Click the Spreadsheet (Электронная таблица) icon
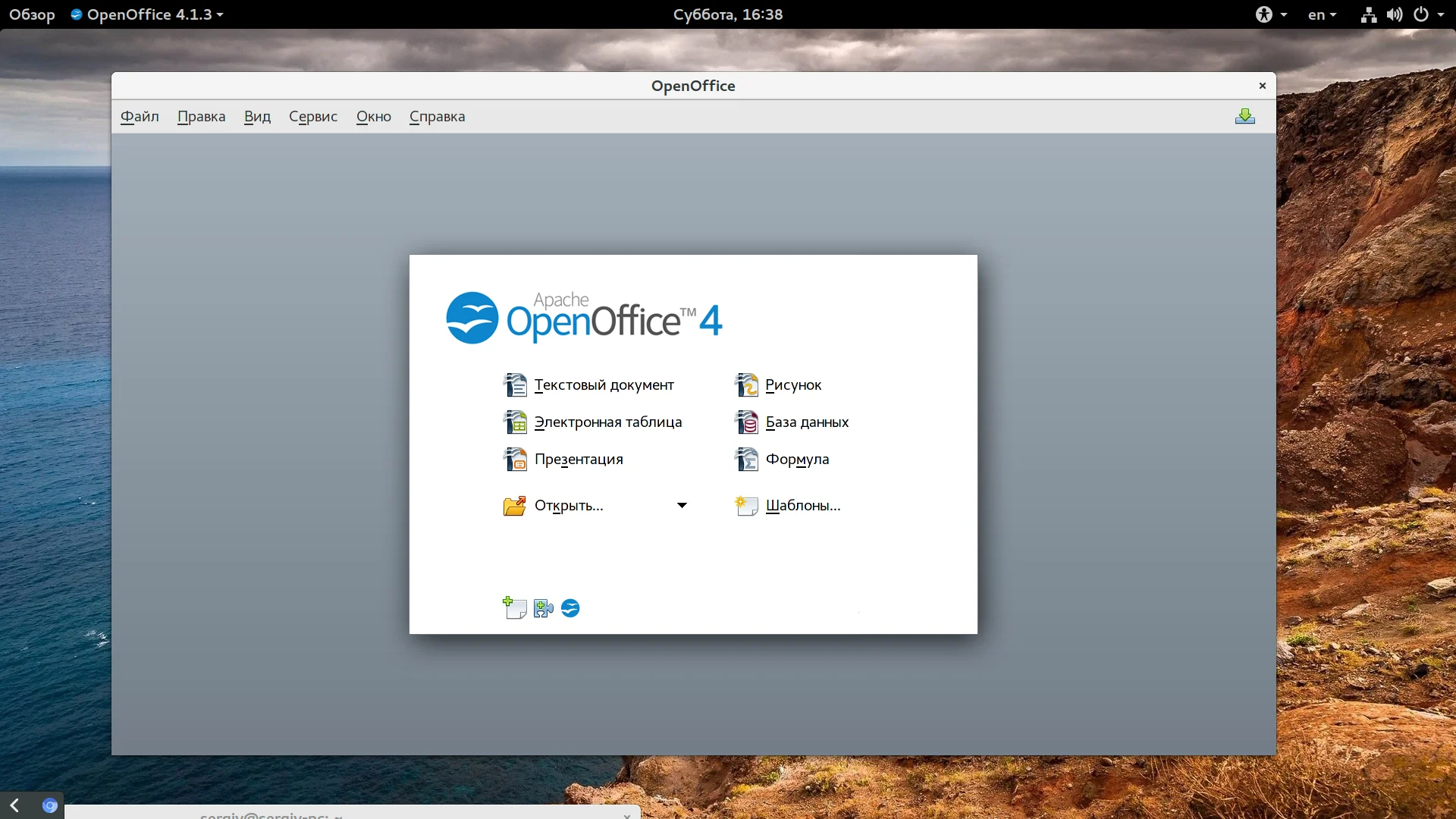The height and width of the screenshot is (819, 1456). 516,422
